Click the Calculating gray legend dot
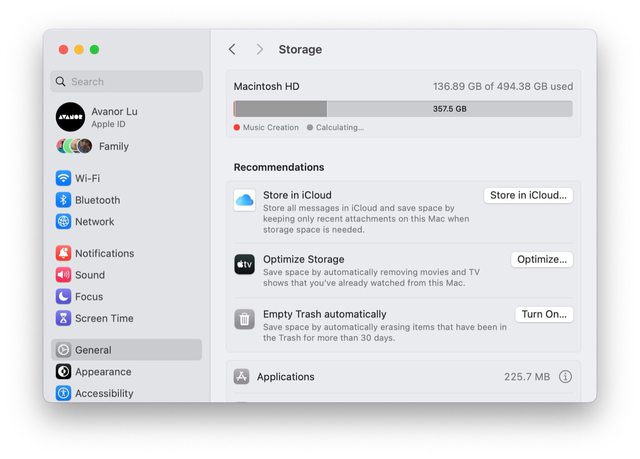Image resolution: width=640 pixels, height=459 pixels. coord(310,127)
